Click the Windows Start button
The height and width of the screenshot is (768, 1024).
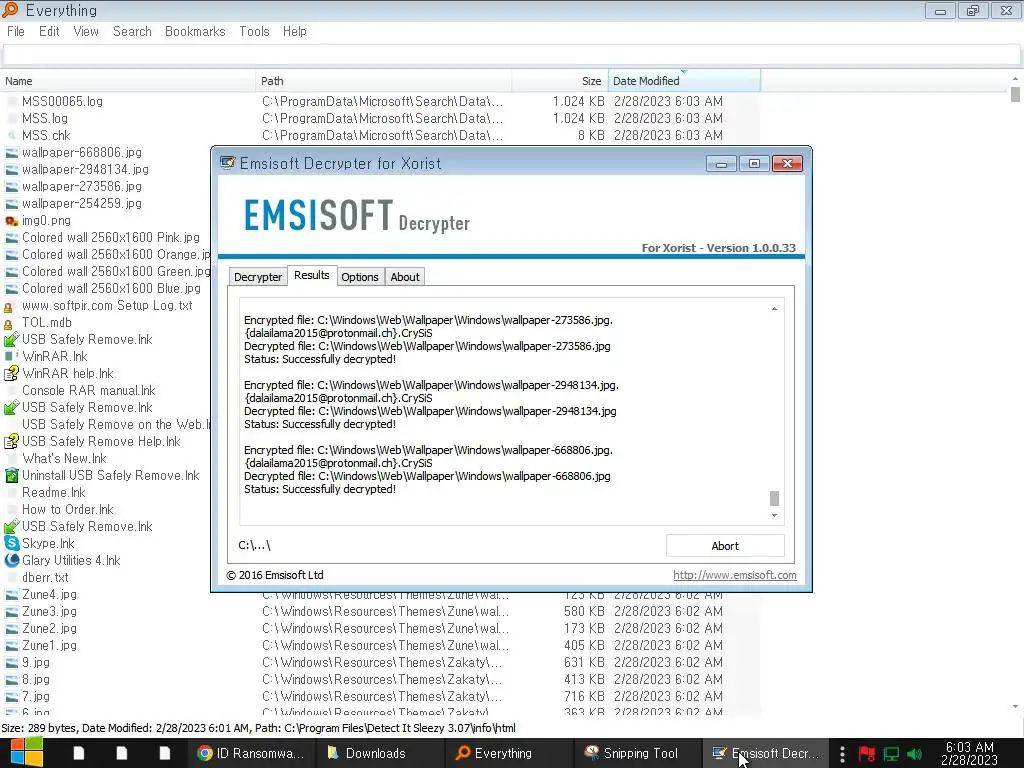click(x=27, y=753)
